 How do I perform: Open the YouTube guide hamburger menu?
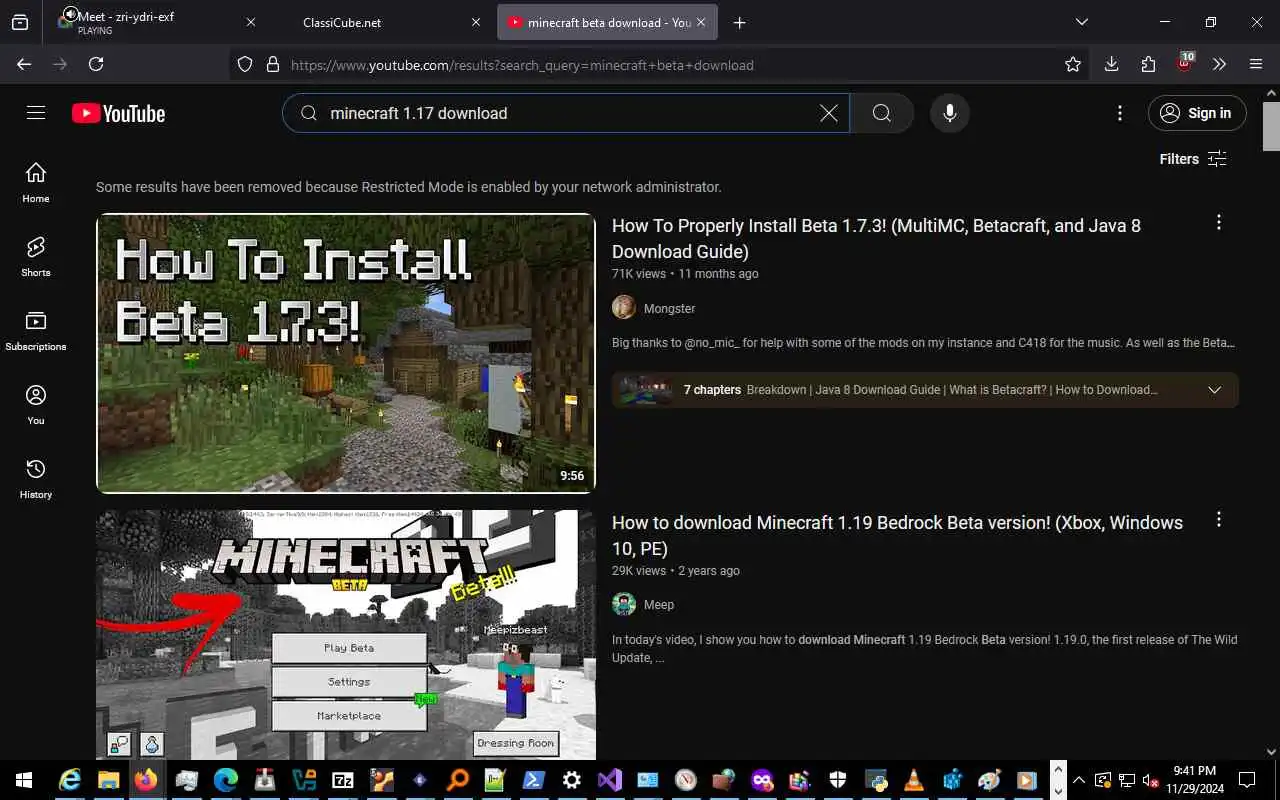[x=36, y=113]
